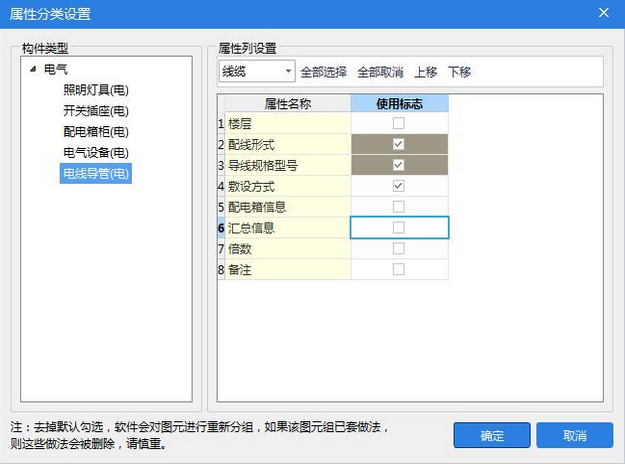
Task: Toggle the 敷设方式 checkbox
Action: pyautogui.click(x=399, y=186)
